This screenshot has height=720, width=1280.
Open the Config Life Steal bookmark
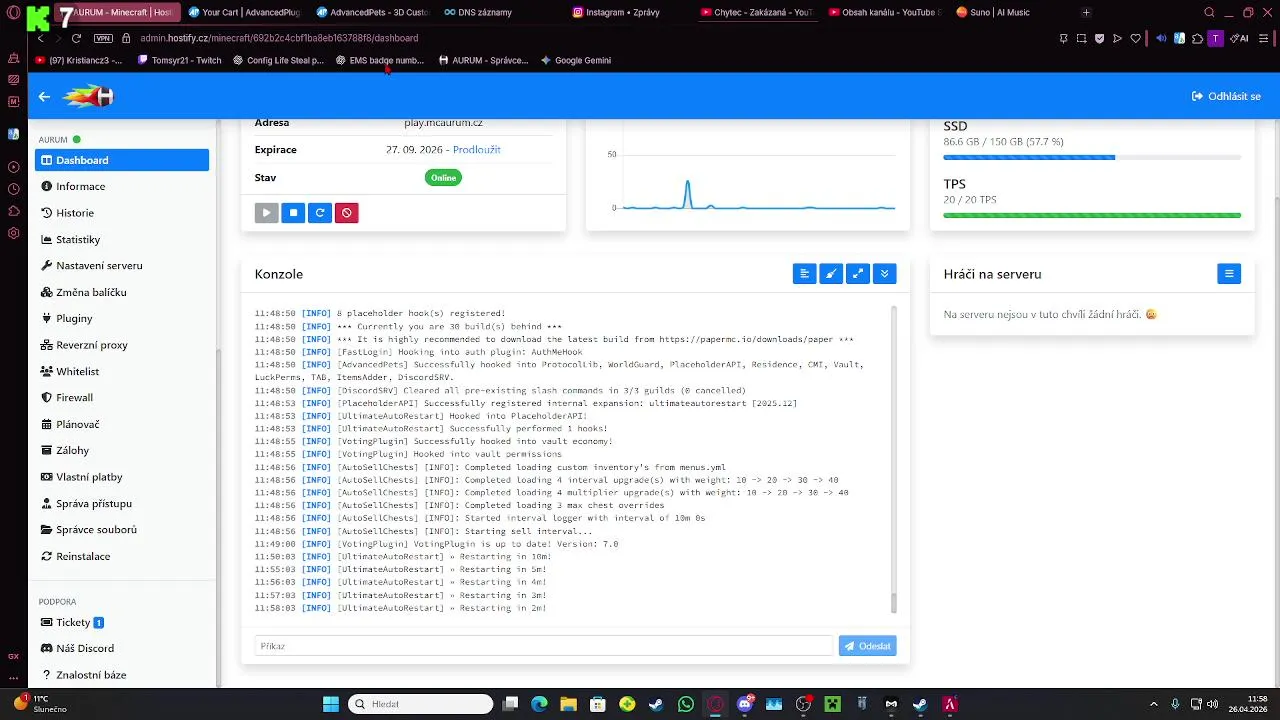coord(279,60)
